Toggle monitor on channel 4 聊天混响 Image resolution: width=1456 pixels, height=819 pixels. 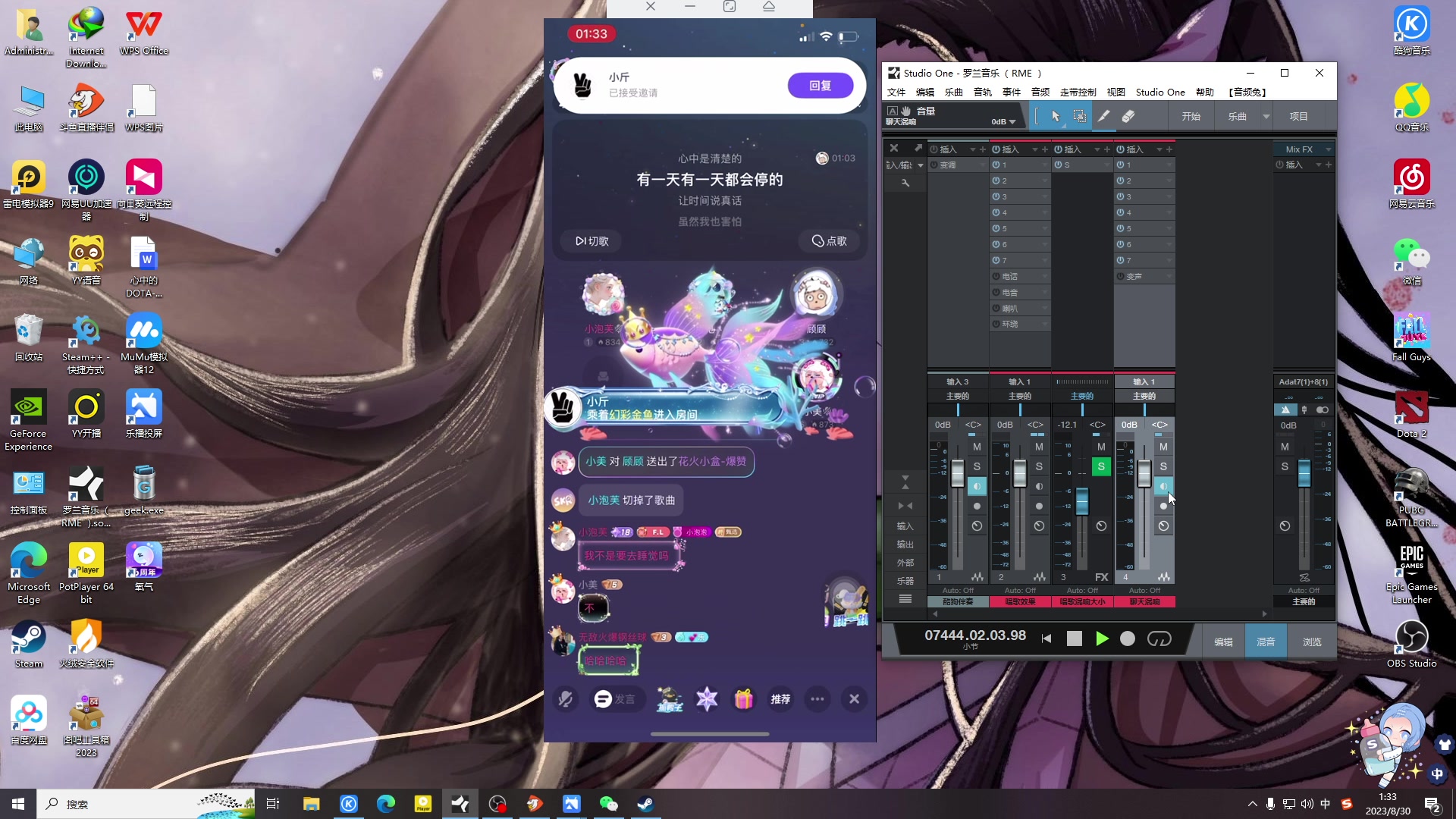[1163, 486]
